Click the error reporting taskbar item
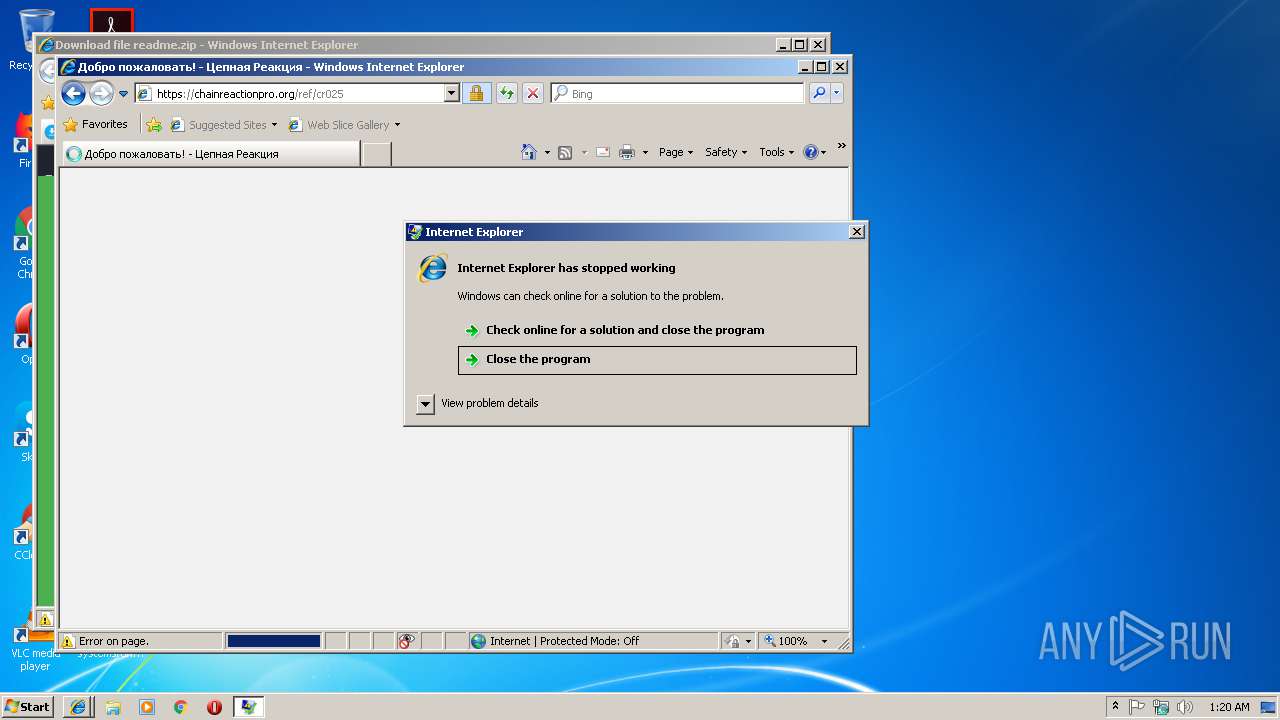Viewport: 1280px width, 720px height. tap(248, 707)
